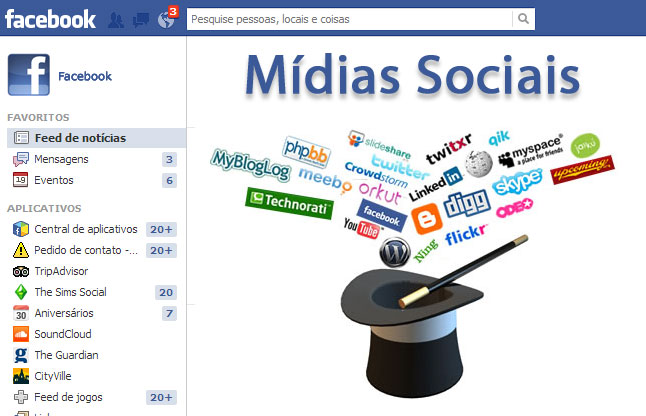646x416 pixels.
Task: Click the search magnifier button
Action: (523, 19)
